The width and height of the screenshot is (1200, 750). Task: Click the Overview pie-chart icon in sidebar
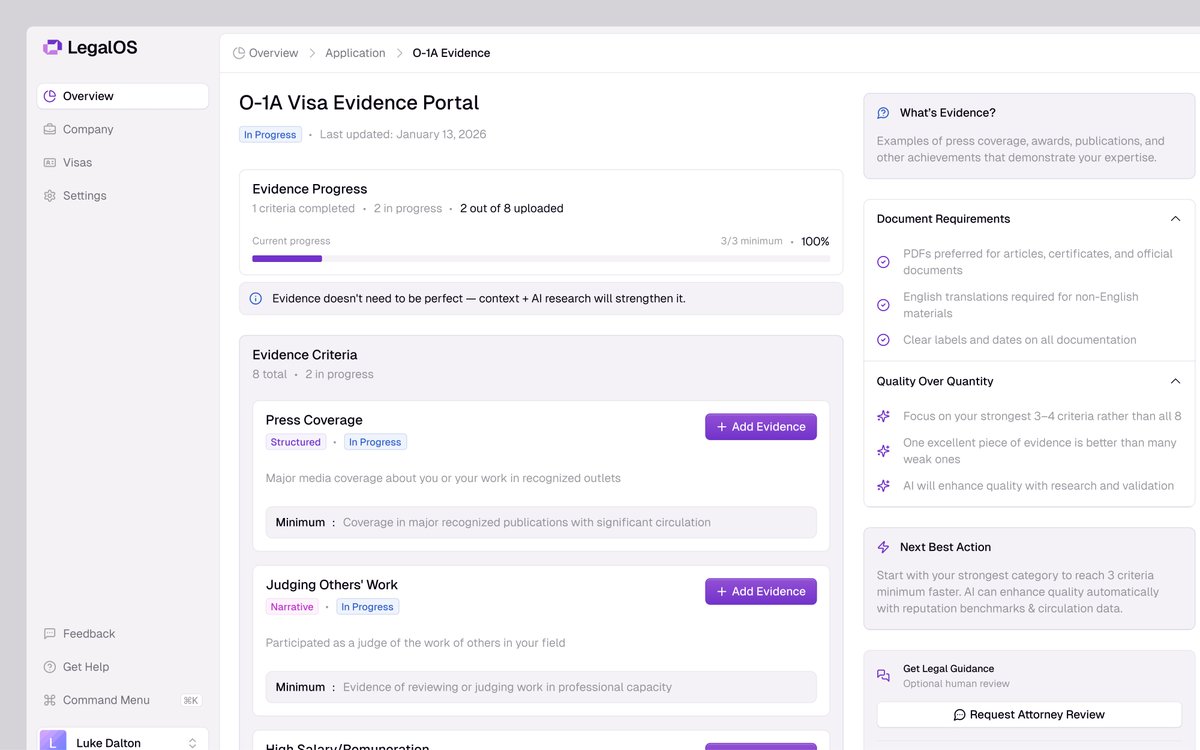tap(50, 96)
